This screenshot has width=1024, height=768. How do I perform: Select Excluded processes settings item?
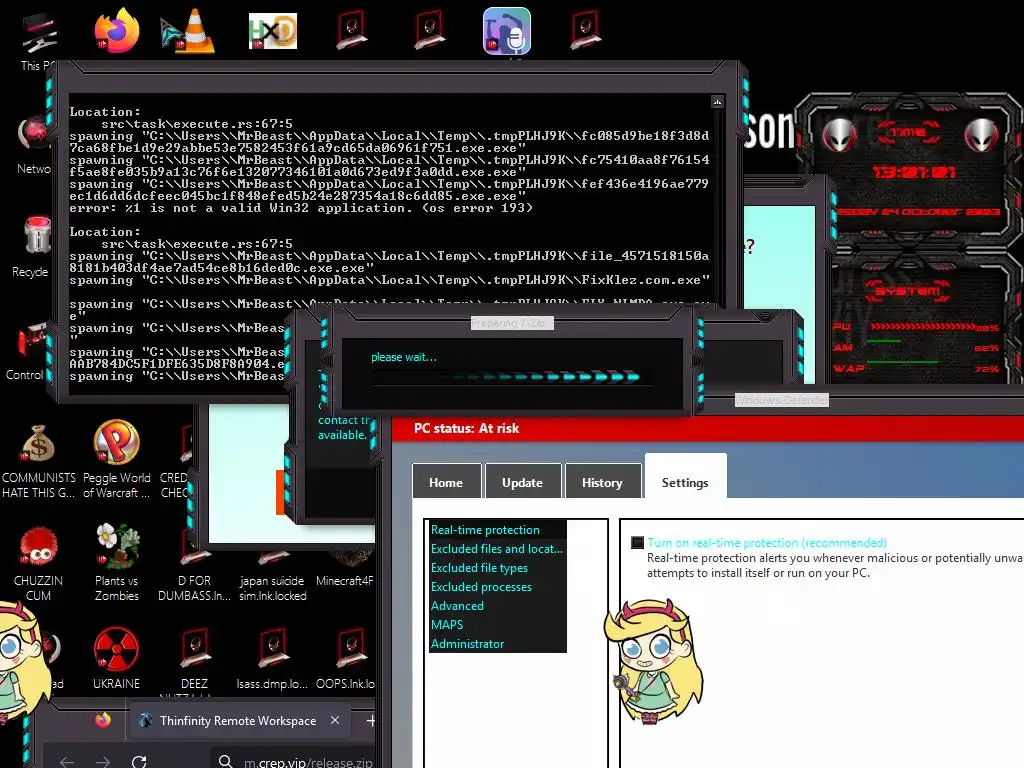click(x=481, y=586)
